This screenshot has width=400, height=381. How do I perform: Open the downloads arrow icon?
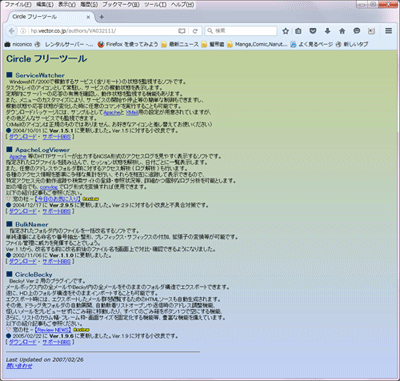327,31
